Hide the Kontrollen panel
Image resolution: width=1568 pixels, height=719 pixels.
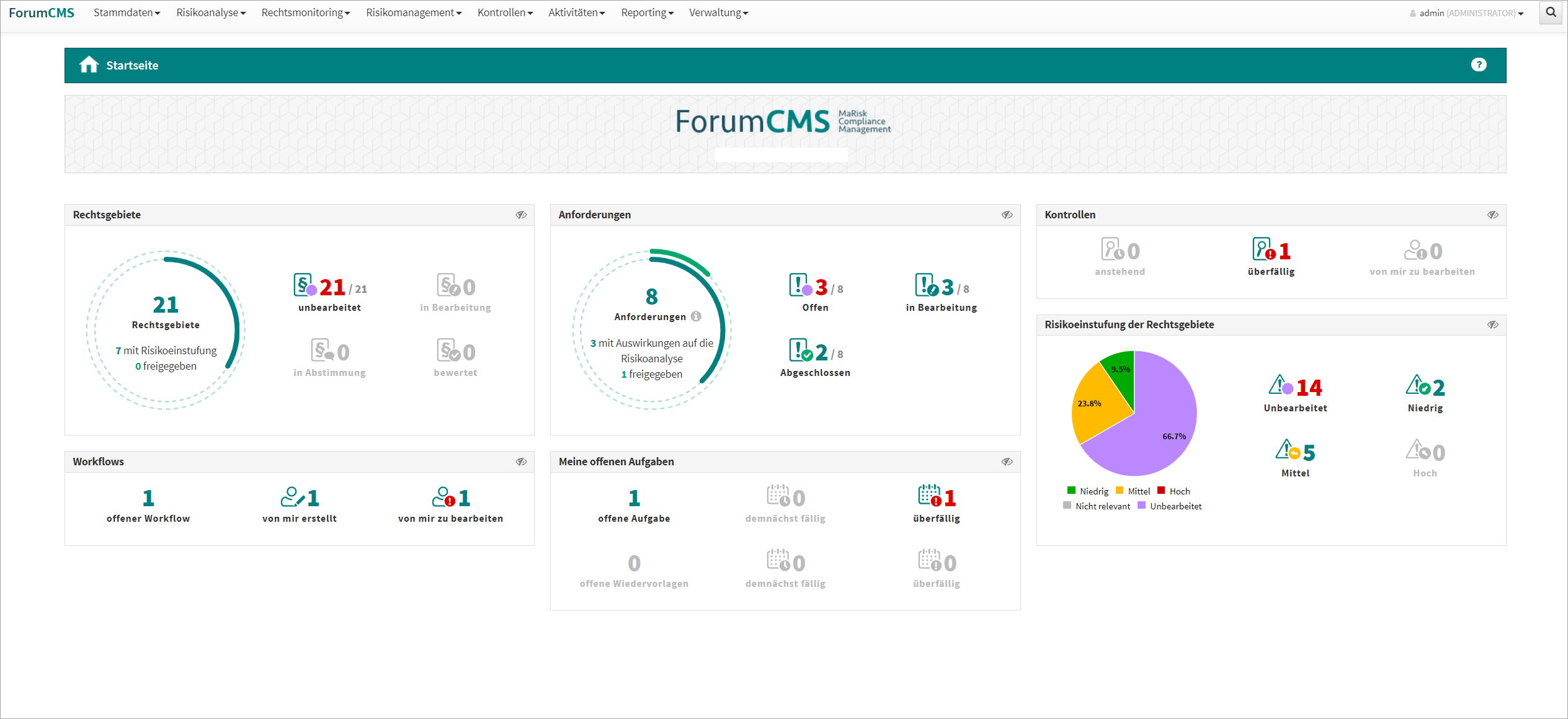click(1492, 215)
